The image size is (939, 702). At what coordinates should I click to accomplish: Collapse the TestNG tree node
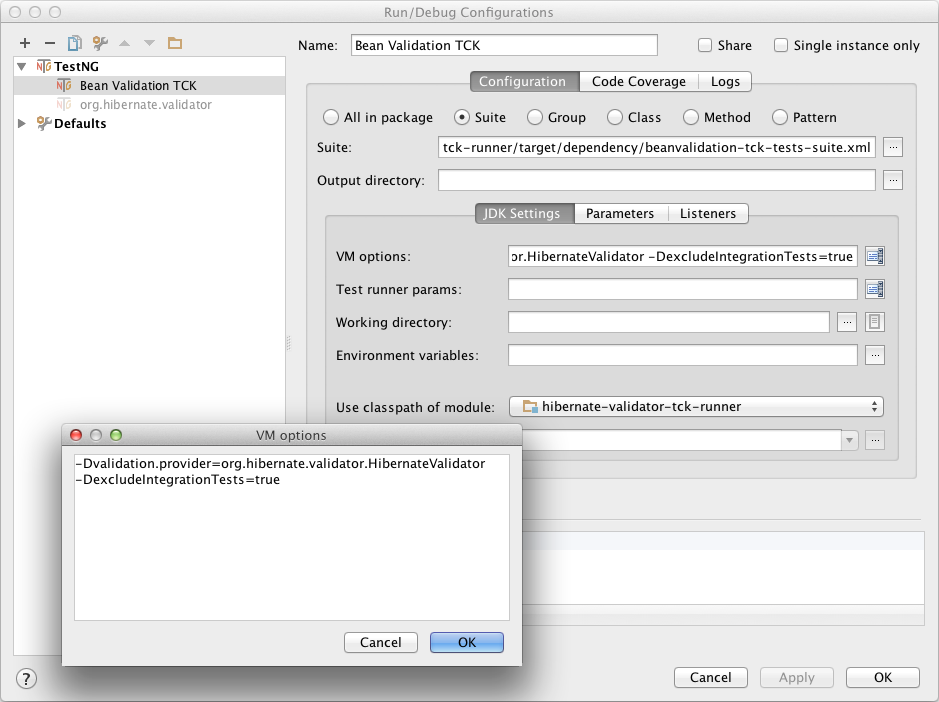tap(22, 66)
